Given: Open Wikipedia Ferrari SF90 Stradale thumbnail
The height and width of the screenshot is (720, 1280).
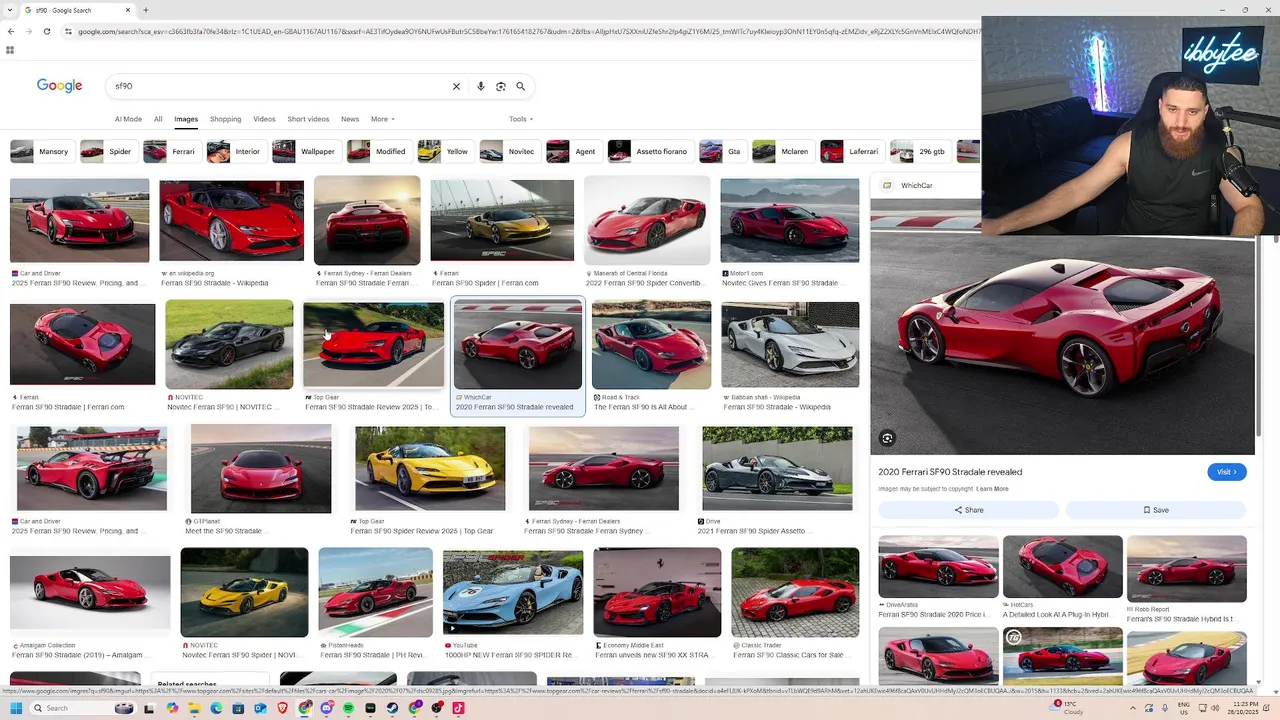Looking at the screenshot, I should tap(231, 221).
